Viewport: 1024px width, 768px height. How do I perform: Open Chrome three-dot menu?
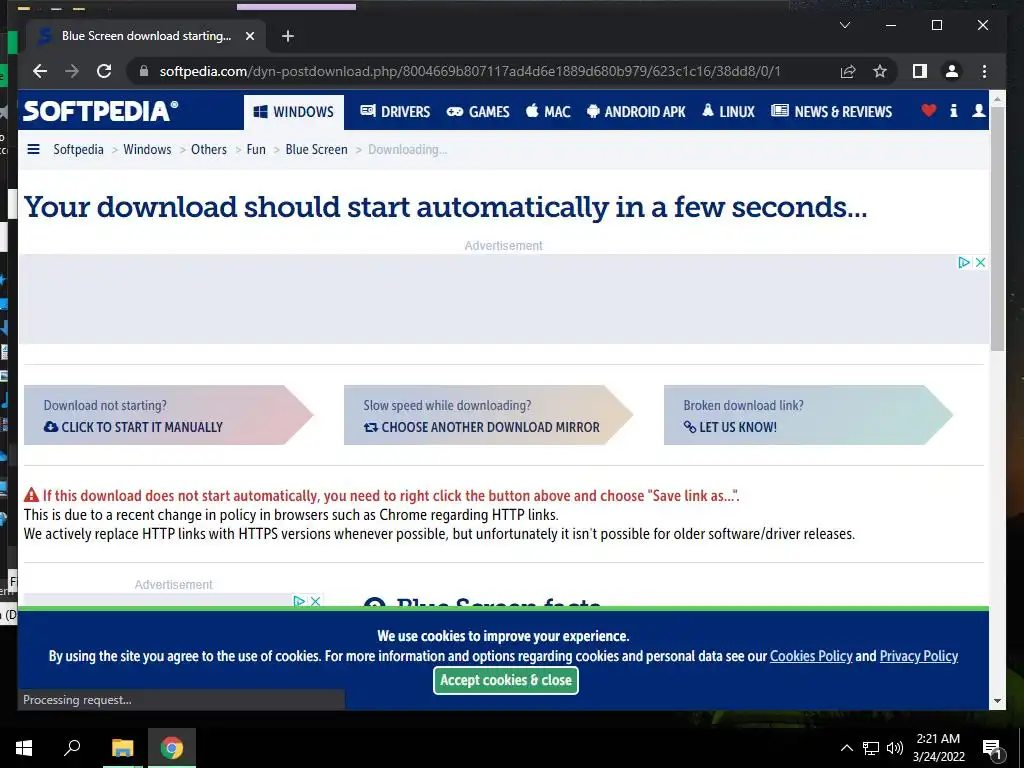coord(984,71)
